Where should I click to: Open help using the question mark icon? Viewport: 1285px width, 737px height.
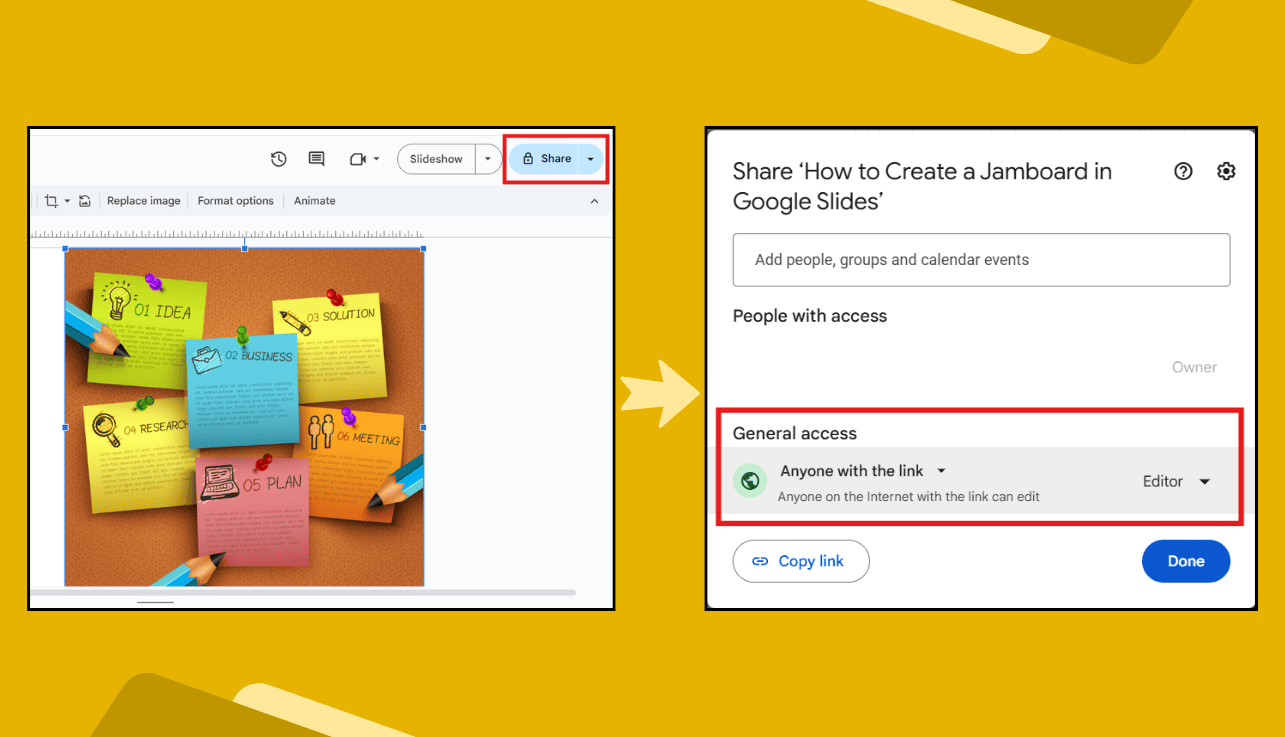tap(1183, 171)
